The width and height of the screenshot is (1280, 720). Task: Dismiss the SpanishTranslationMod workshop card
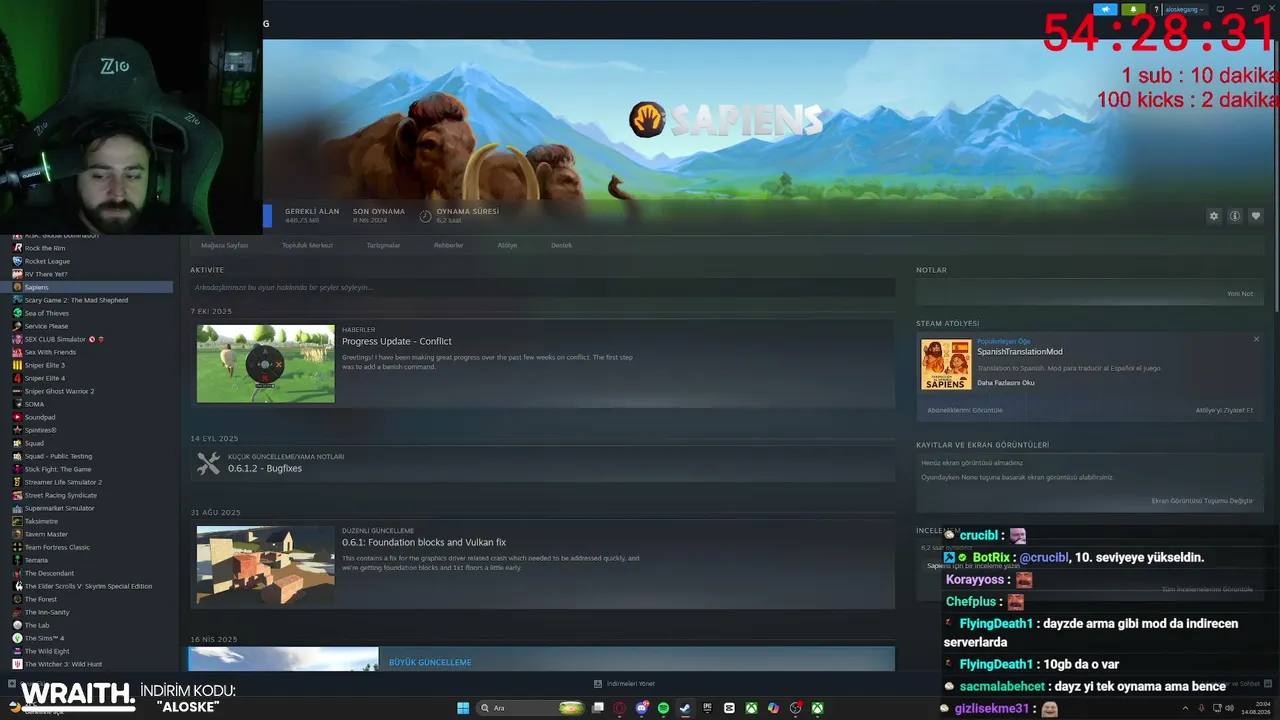pos(1256,339)
